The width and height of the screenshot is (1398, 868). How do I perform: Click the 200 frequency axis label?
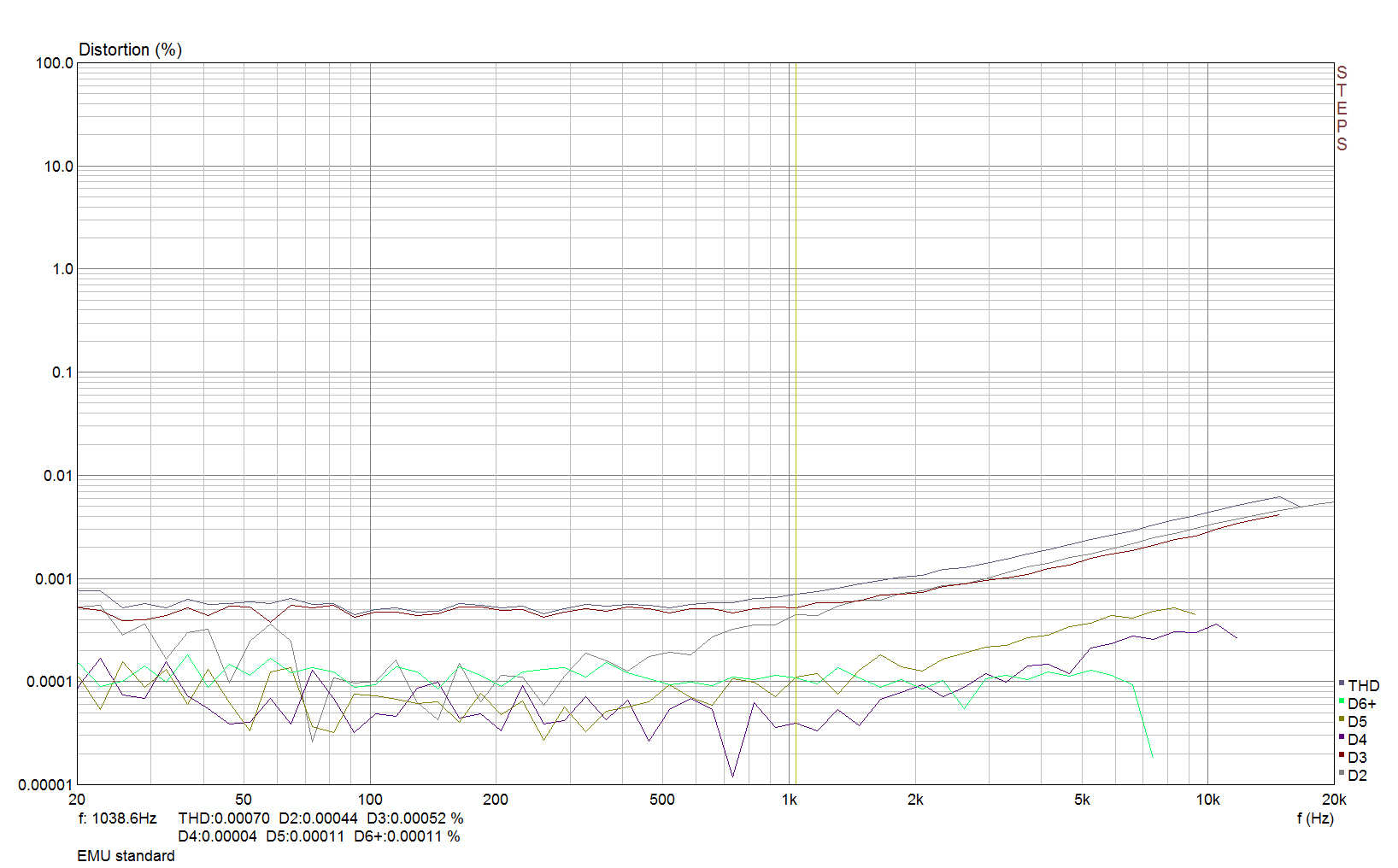coord(496,800)
